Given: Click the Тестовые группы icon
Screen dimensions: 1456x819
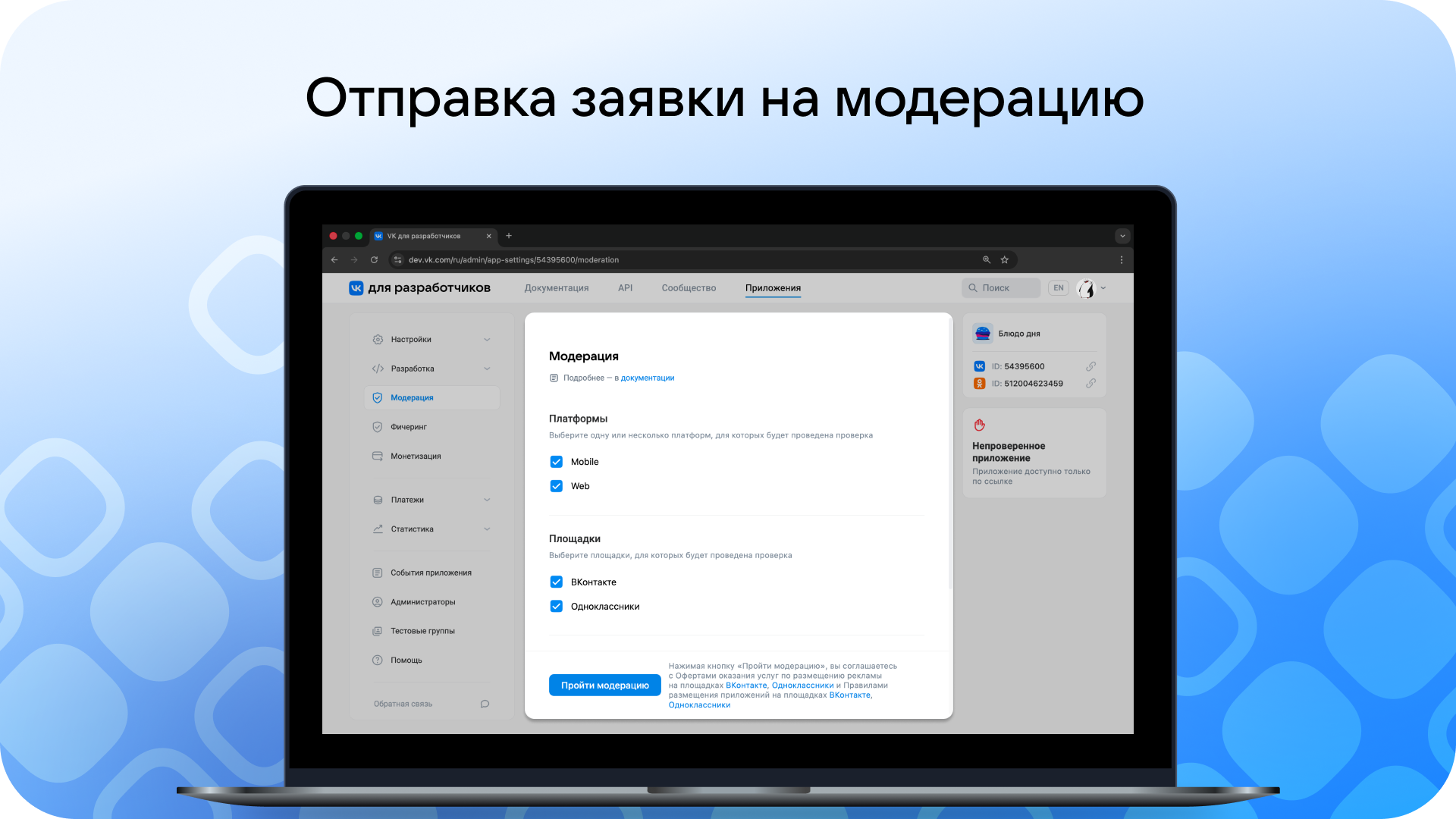Looking at the screenshot, I should point(378,632).
